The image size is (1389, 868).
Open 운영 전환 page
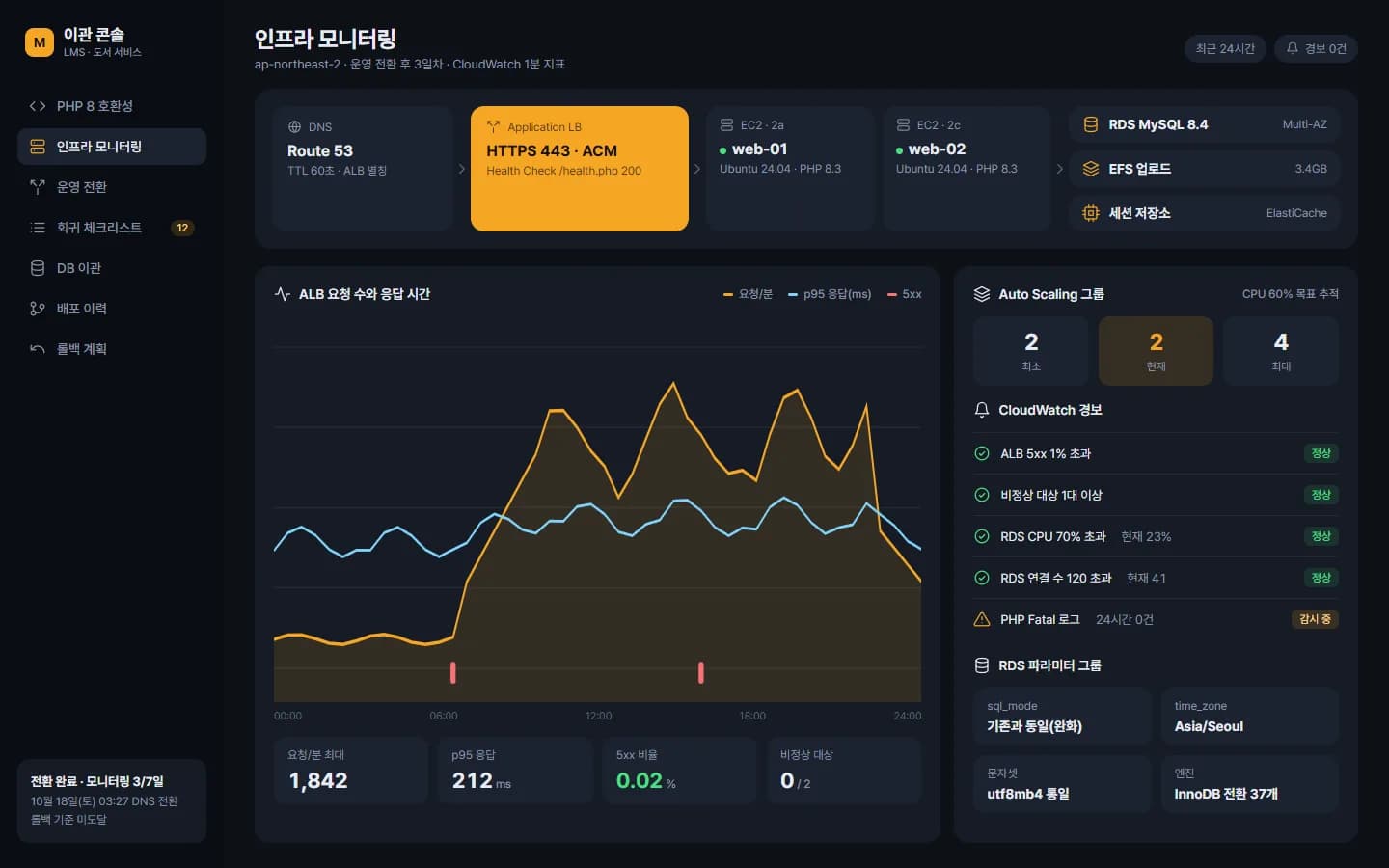(x=112, y=187)
